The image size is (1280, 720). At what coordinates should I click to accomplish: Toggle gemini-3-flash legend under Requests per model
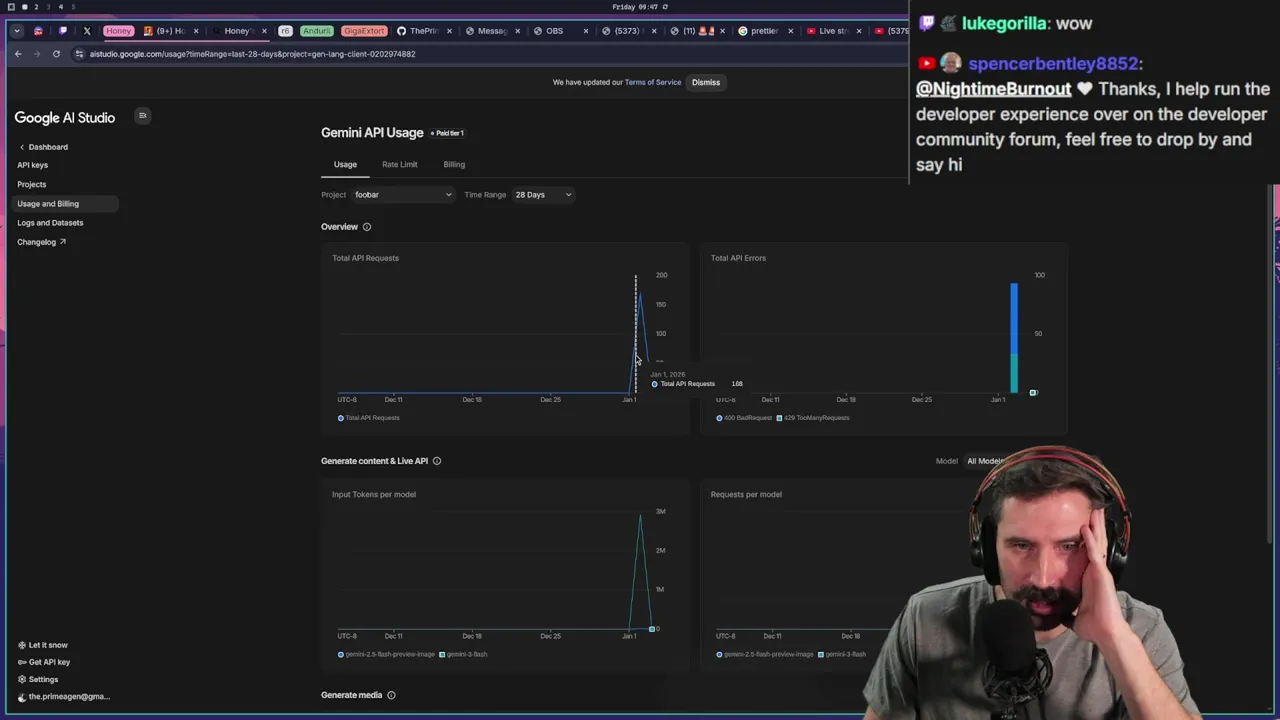(x=843, y=654)
